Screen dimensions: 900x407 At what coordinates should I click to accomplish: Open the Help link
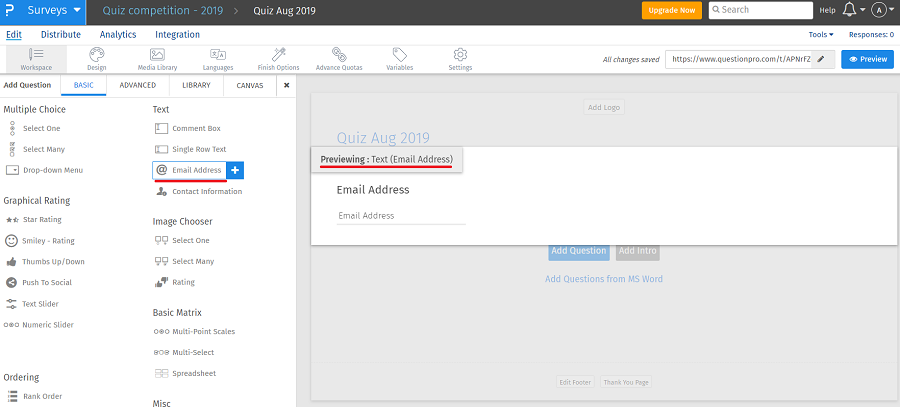click(x=827, y=10)
